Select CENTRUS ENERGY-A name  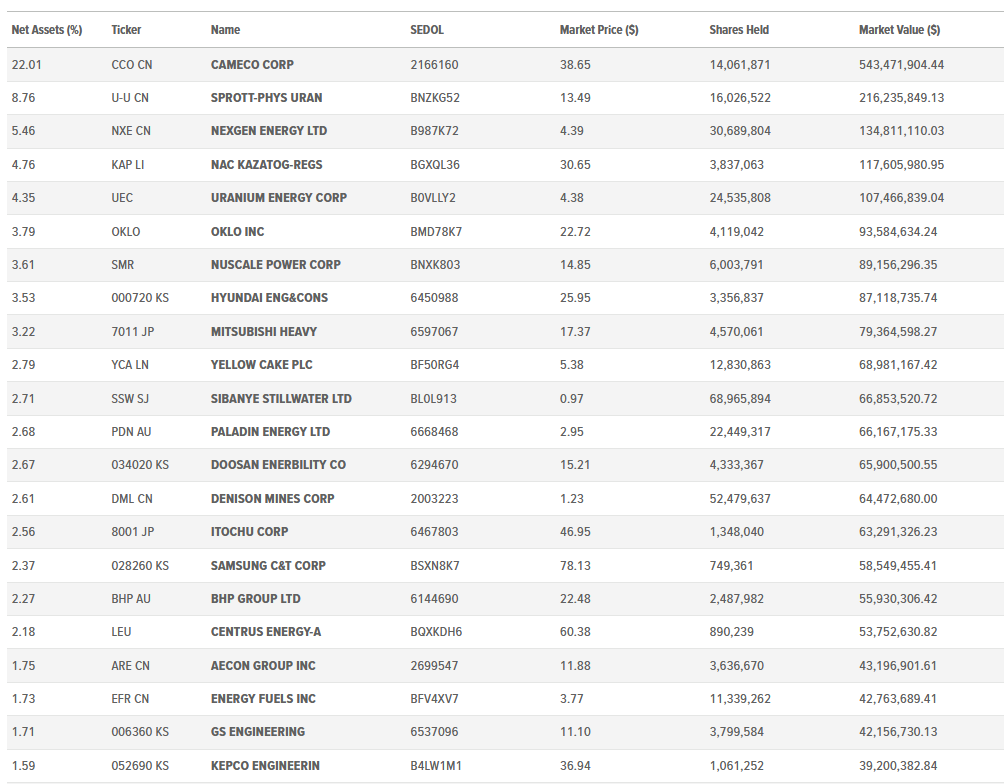pos(266,632)
